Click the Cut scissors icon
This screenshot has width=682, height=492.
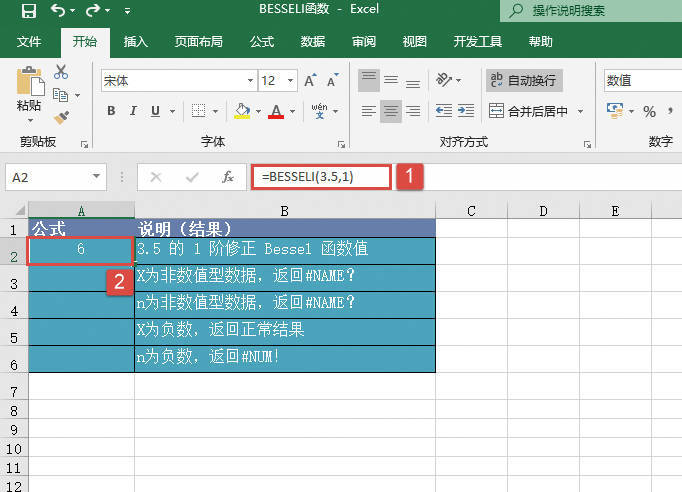pos(61,72)
